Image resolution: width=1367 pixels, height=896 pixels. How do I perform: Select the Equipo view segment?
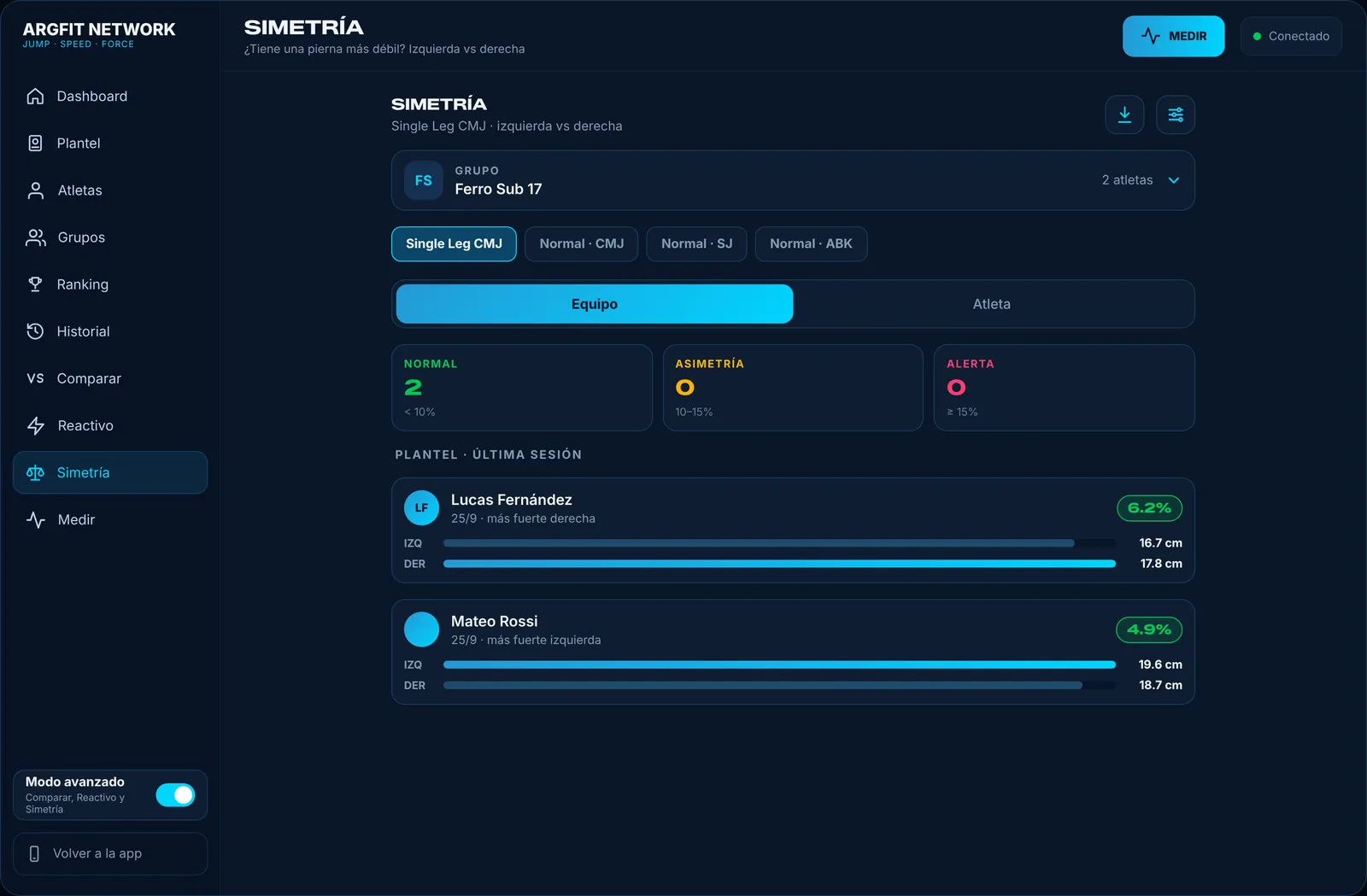click(x=595, y=304)
